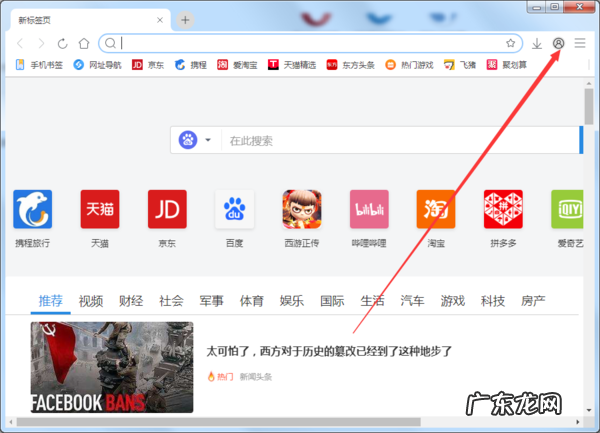Image resolution: width=600 pixels, height=433 pixels.
Task: Switch to the 房产 tab
Action: tap(533, 301)
